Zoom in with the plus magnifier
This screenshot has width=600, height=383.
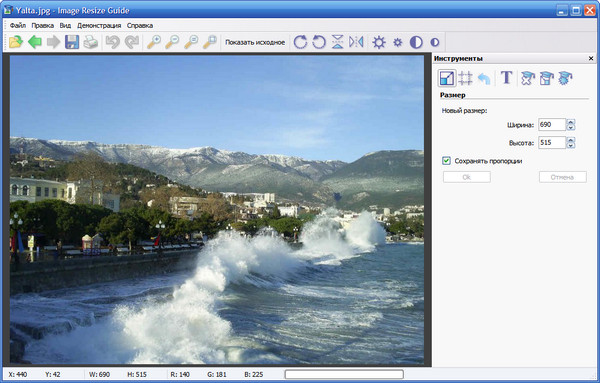[x=154, y=42]
